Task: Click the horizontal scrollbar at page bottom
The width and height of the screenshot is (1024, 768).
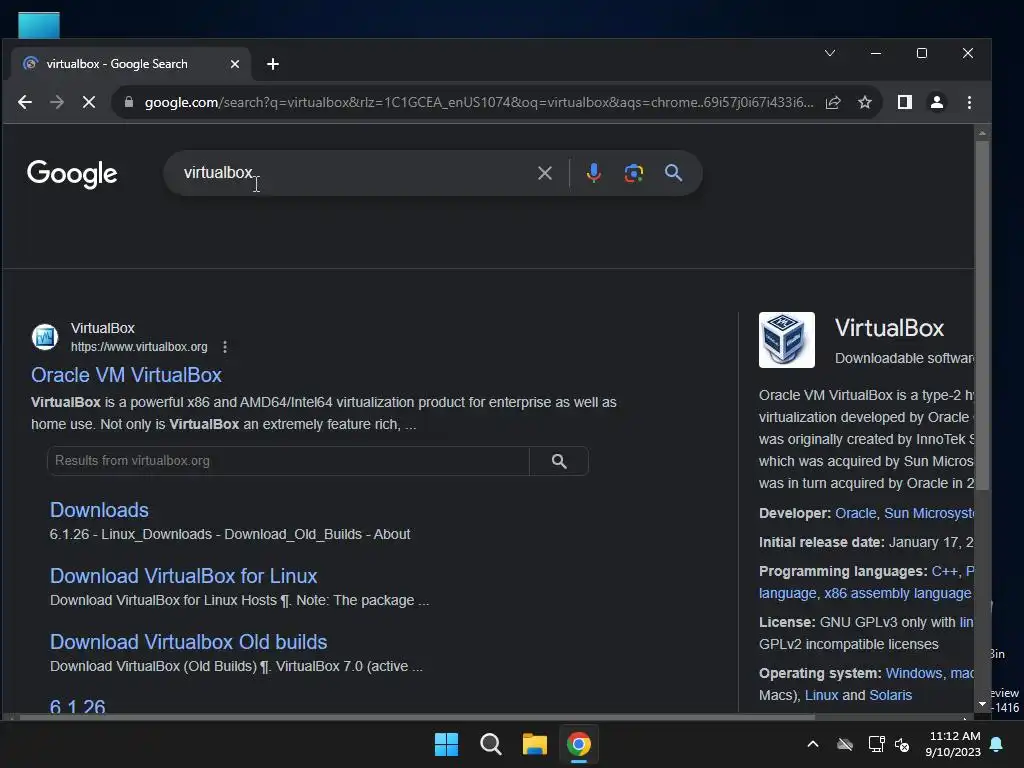Action: pos(418,717)
